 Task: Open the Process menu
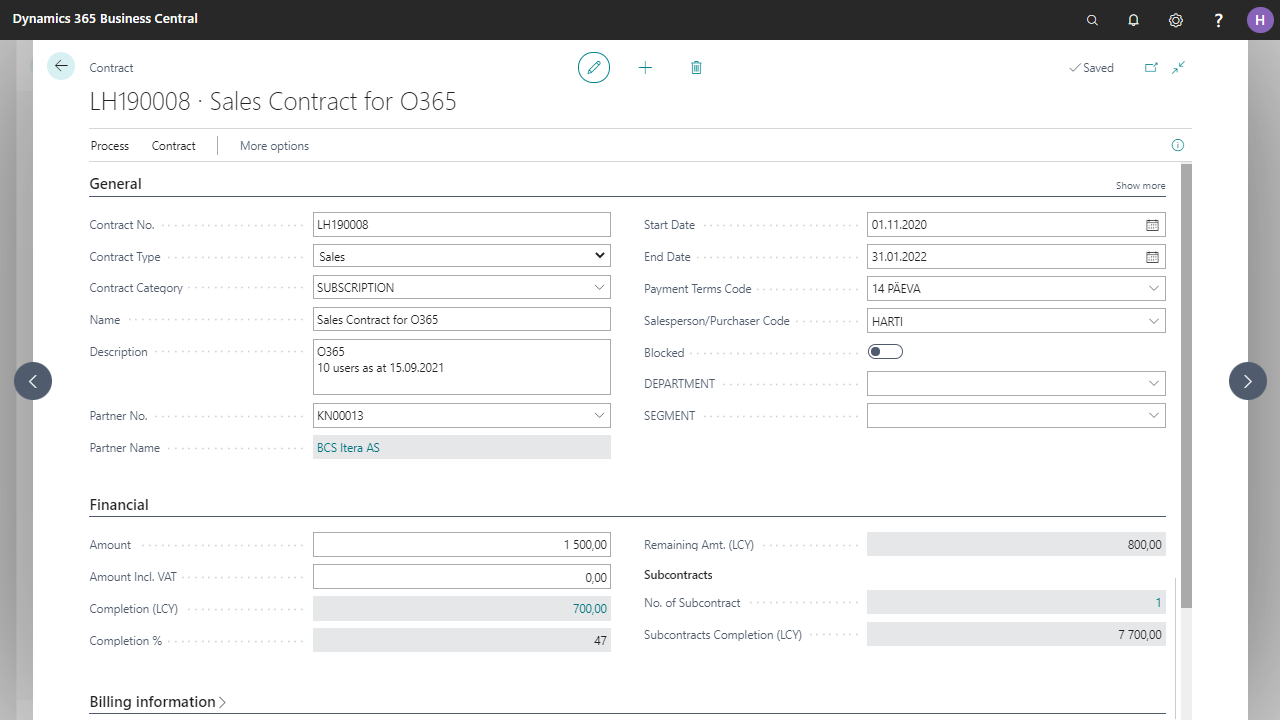click(x=109, y=146)
